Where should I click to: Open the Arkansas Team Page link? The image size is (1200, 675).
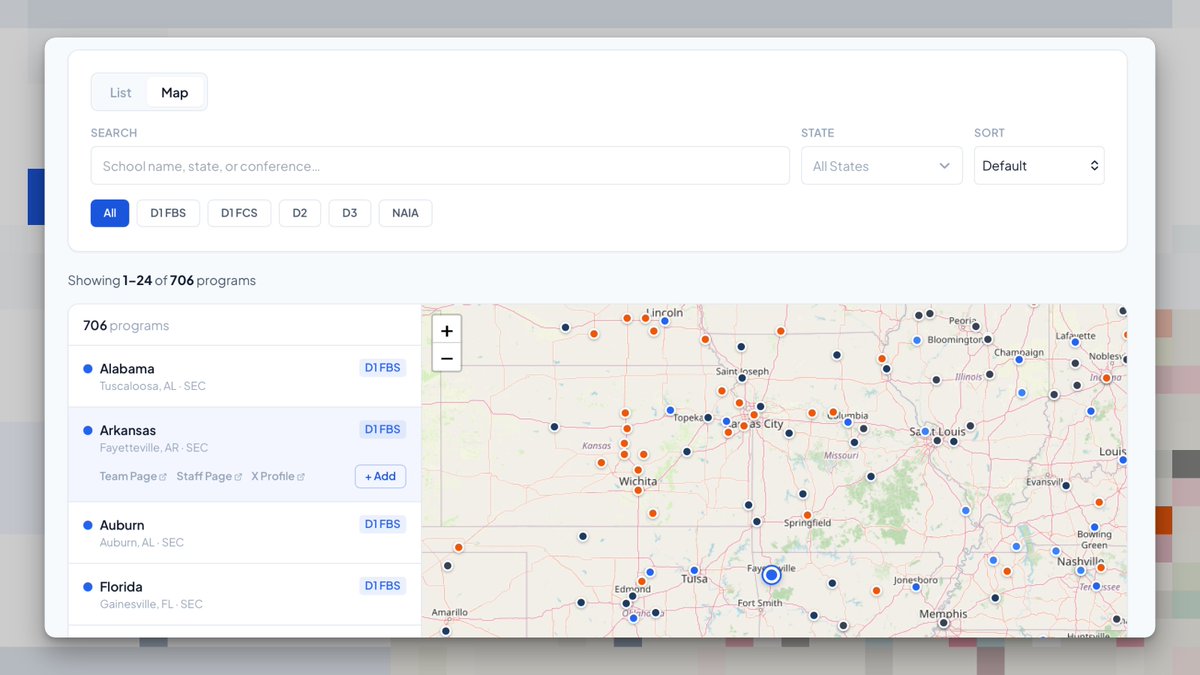click(x=133, y=477)
